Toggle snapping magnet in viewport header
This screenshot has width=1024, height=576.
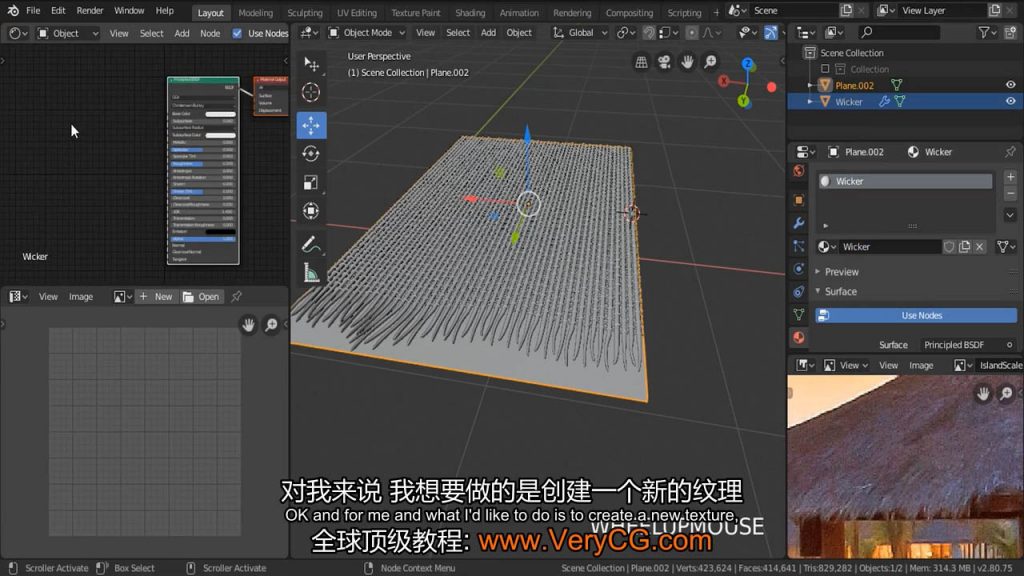coord(648,32)
